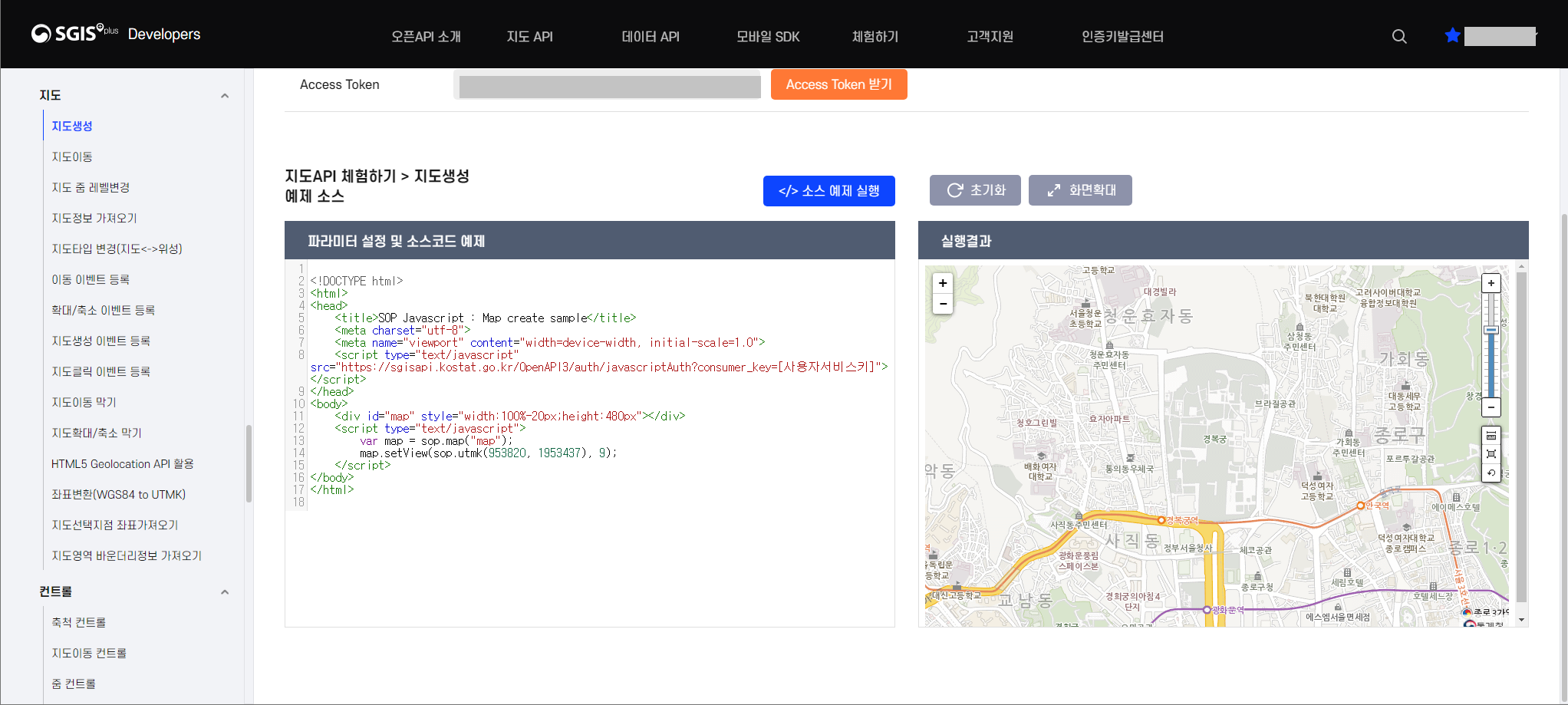Screen dimensions: 1568x705
Task: Zoom out using right zoom bar minus
Action: [x=1491, y=407]
